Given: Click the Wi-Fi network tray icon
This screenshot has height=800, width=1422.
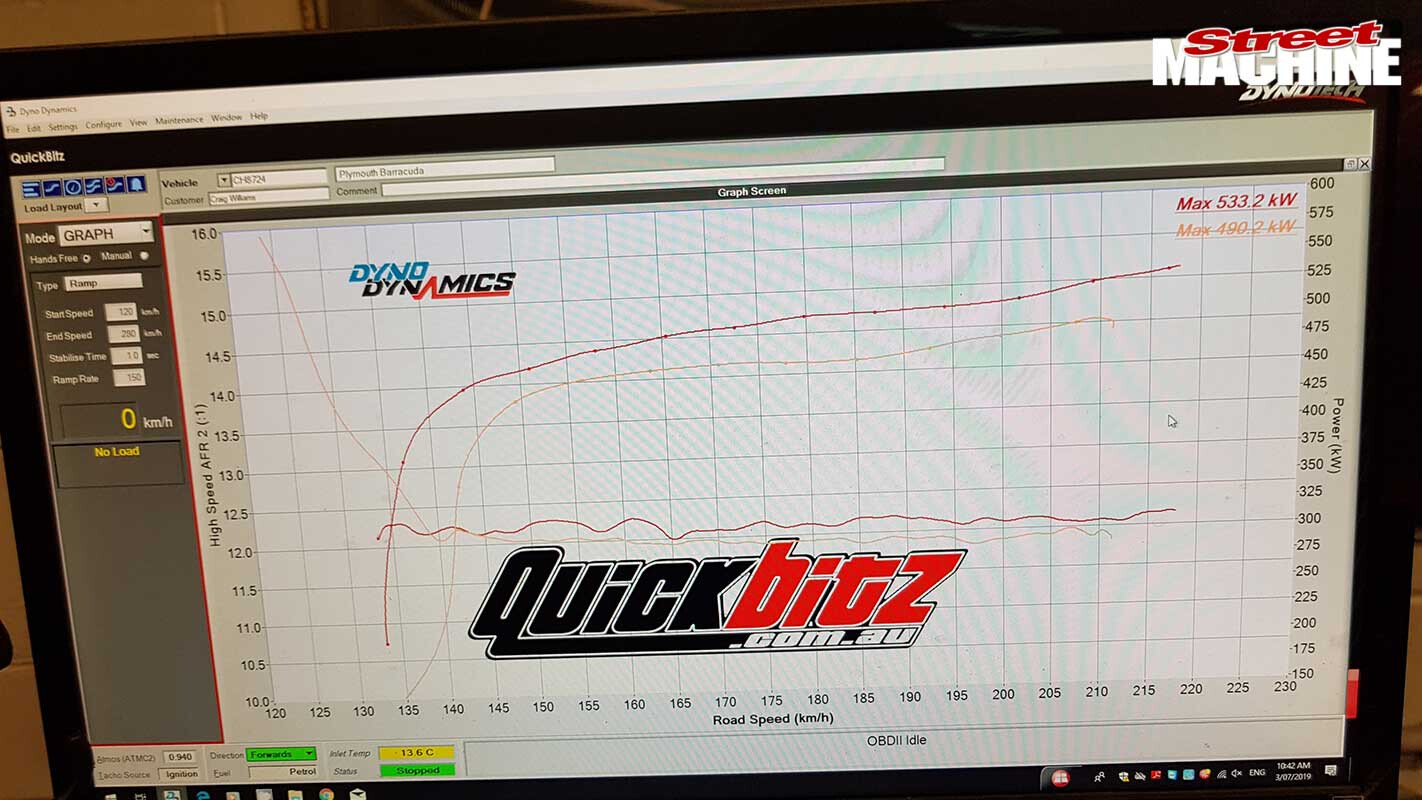Looking at the screenshot, I should (x=1222, y=775).
